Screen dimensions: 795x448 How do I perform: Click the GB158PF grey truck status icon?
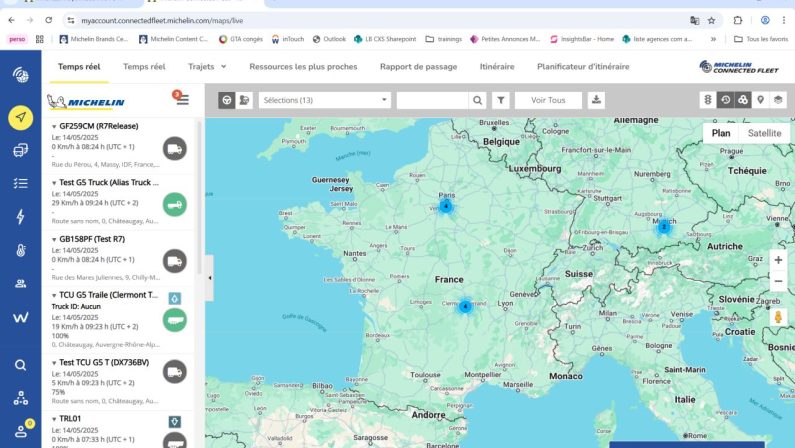pyautogui.click(x=175, y=261)
